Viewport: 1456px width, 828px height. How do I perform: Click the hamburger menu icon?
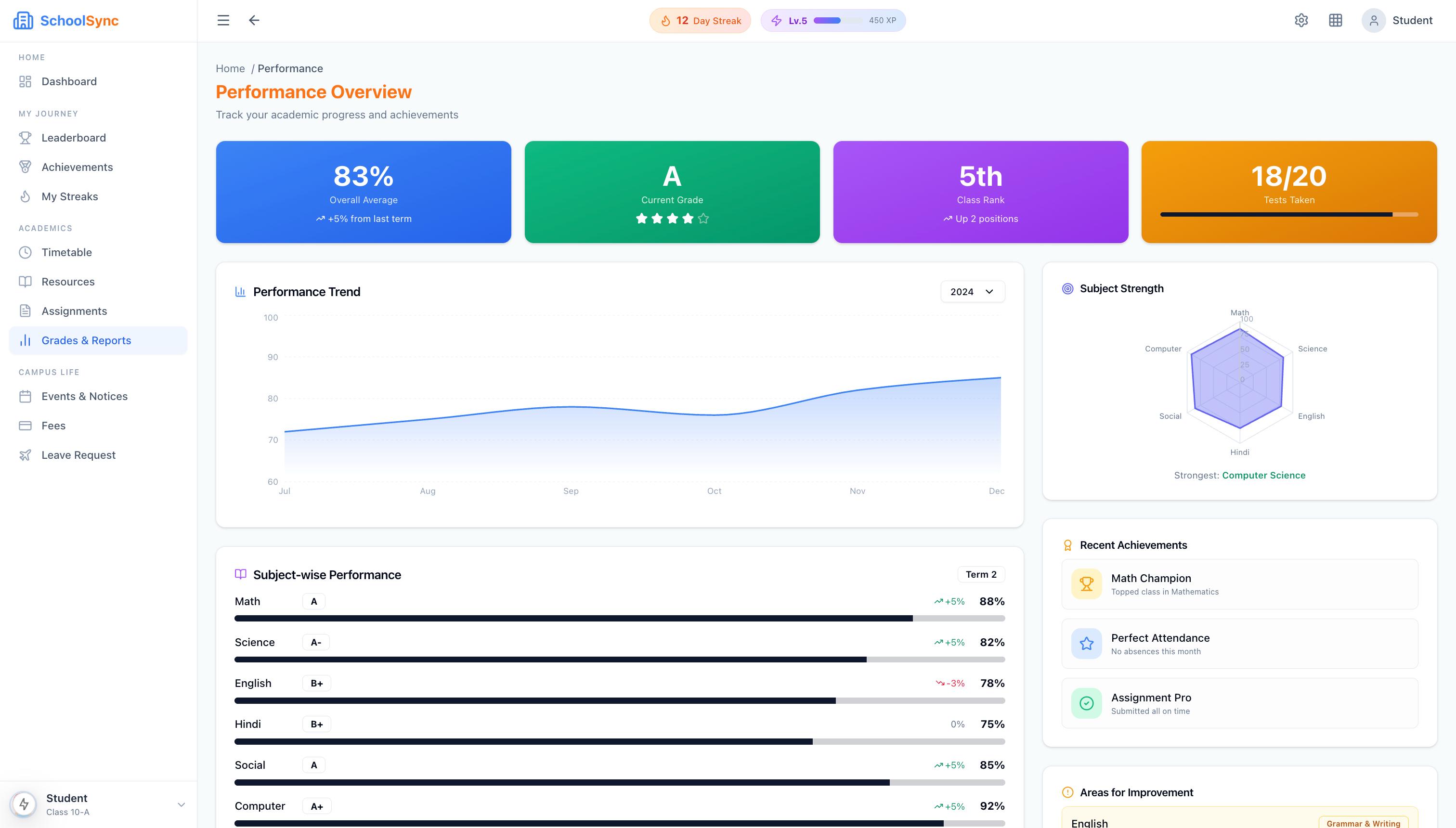[223, 21]
